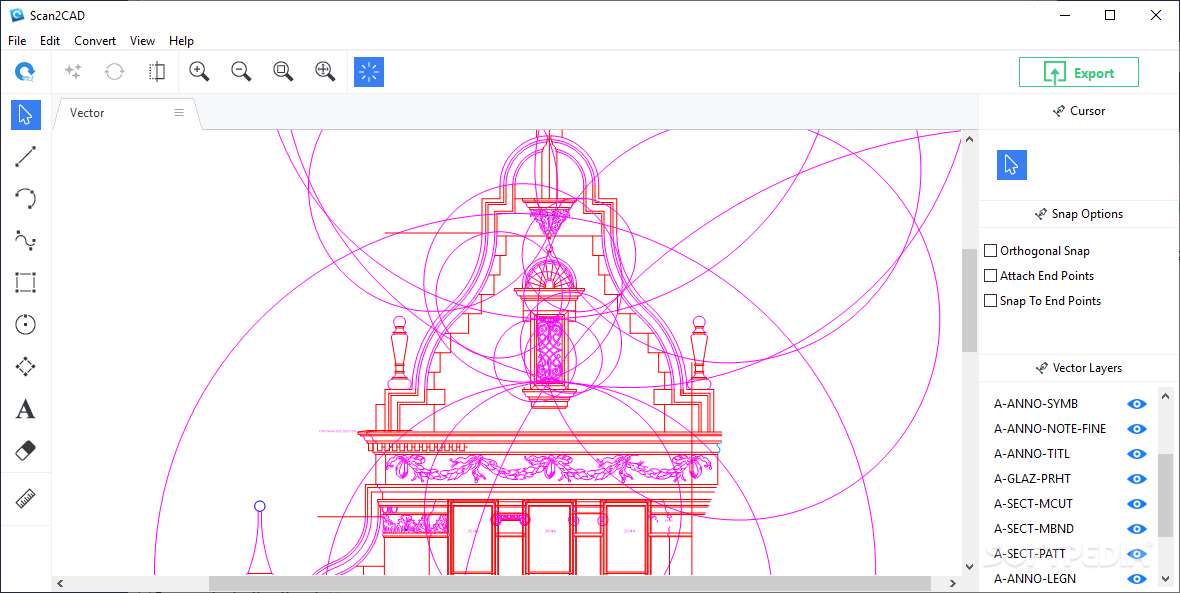The height and width of the screenshot is (593, 1180).
Task: Click the Zoom In magnifier icon
Action: coord(198,71)
